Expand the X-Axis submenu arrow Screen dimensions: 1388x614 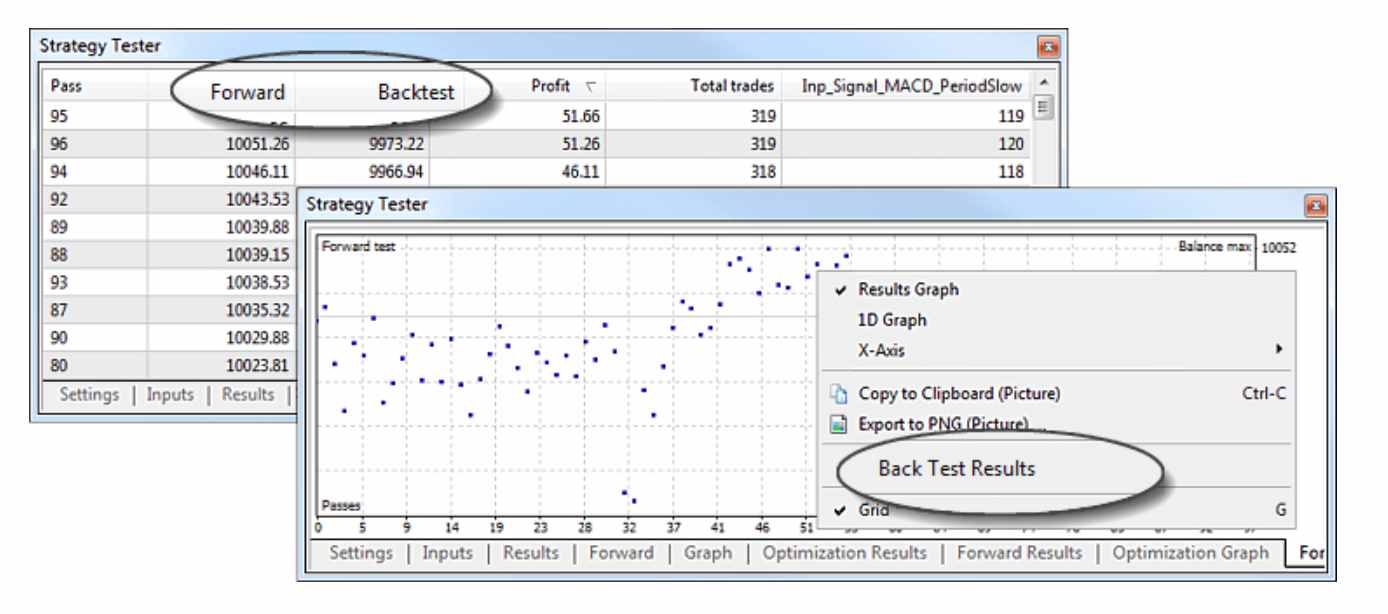click(x=1277, y=351)
